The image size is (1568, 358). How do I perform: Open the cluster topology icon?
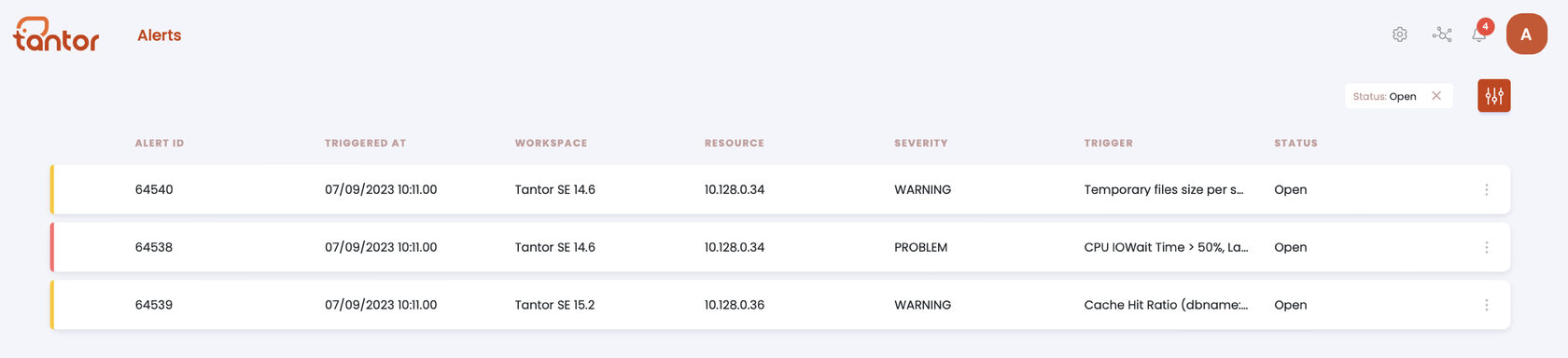[1442, 34]
